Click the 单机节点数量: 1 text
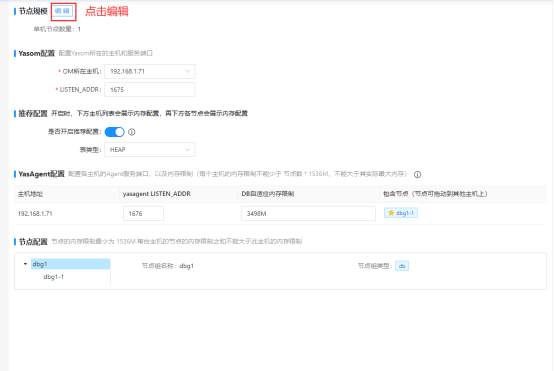554x371 pixels. [x=57, y=29]
